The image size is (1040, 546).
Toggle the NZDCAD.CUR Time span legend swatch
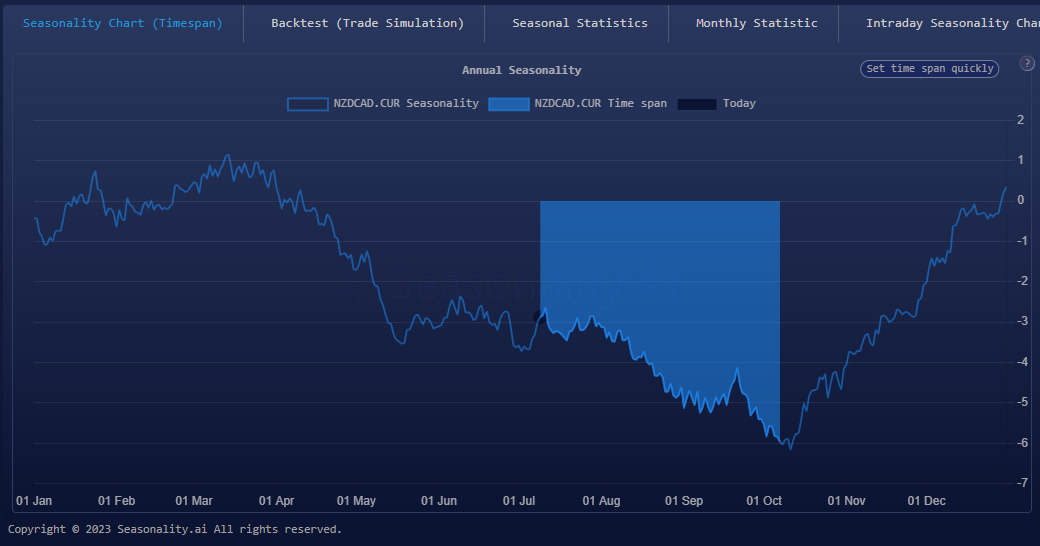tap(508, 104)
